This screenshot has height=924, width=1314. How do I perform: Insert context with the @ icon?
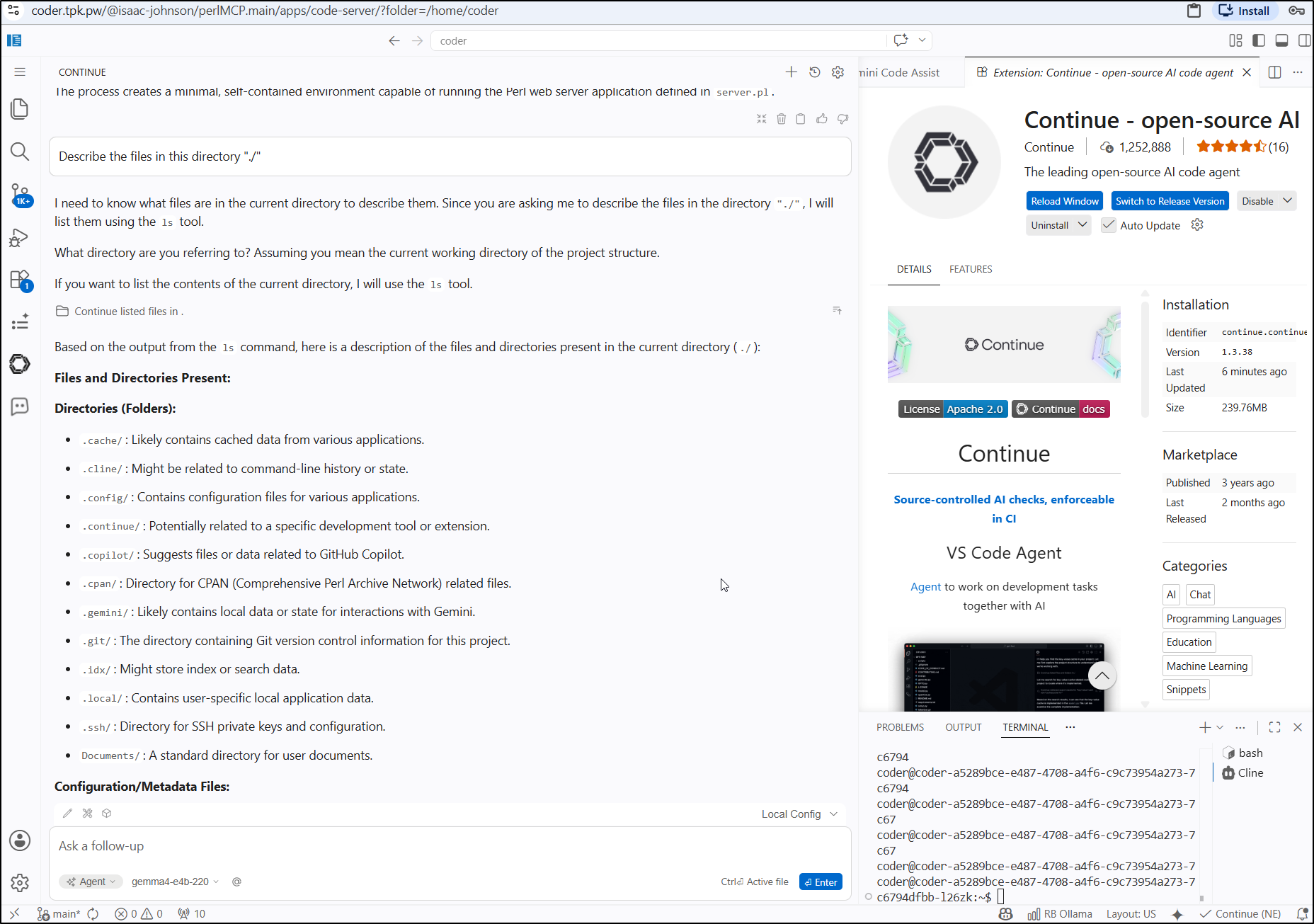pos(237,882)
